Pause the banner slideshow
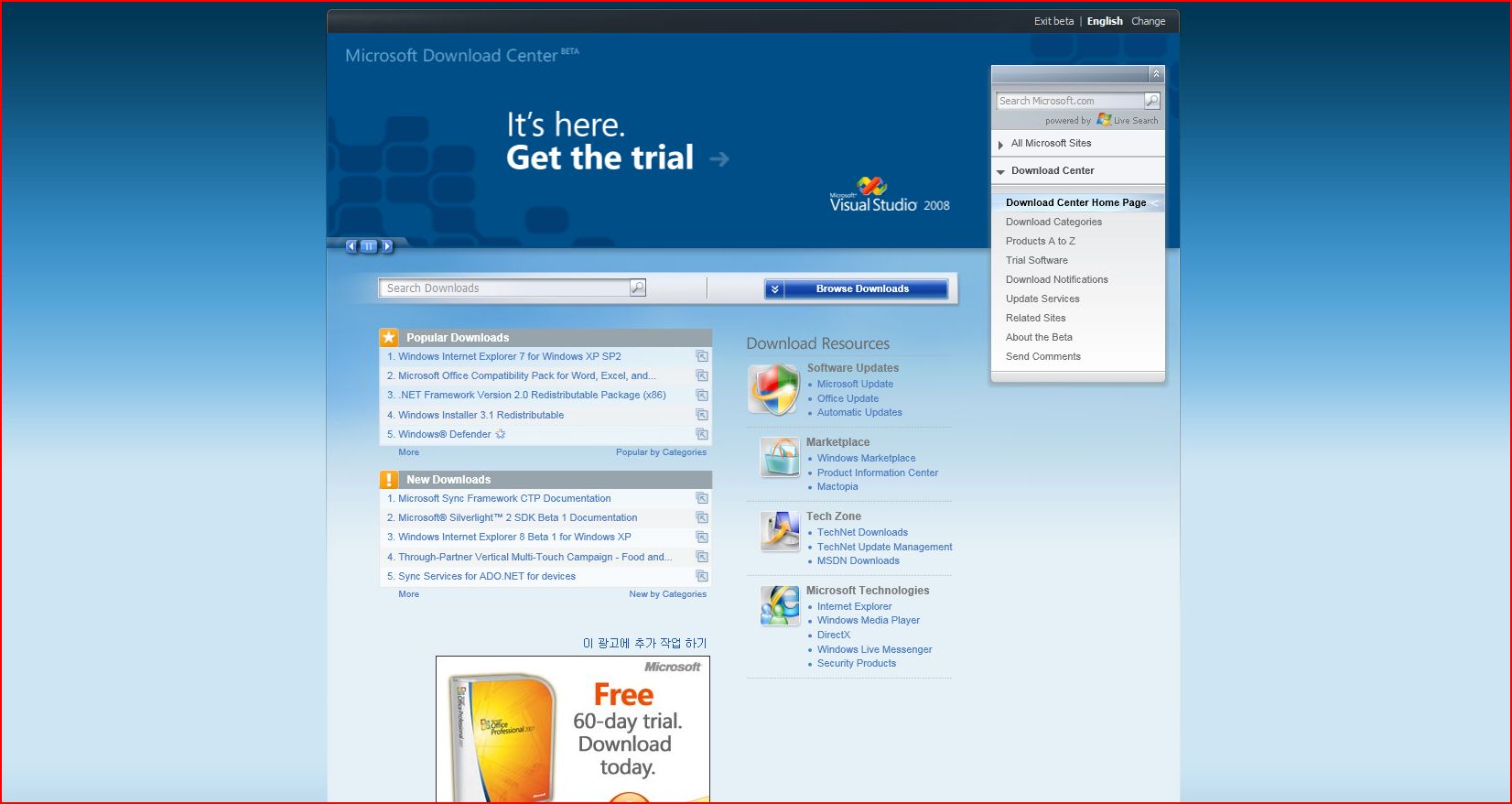 point(369,246)
